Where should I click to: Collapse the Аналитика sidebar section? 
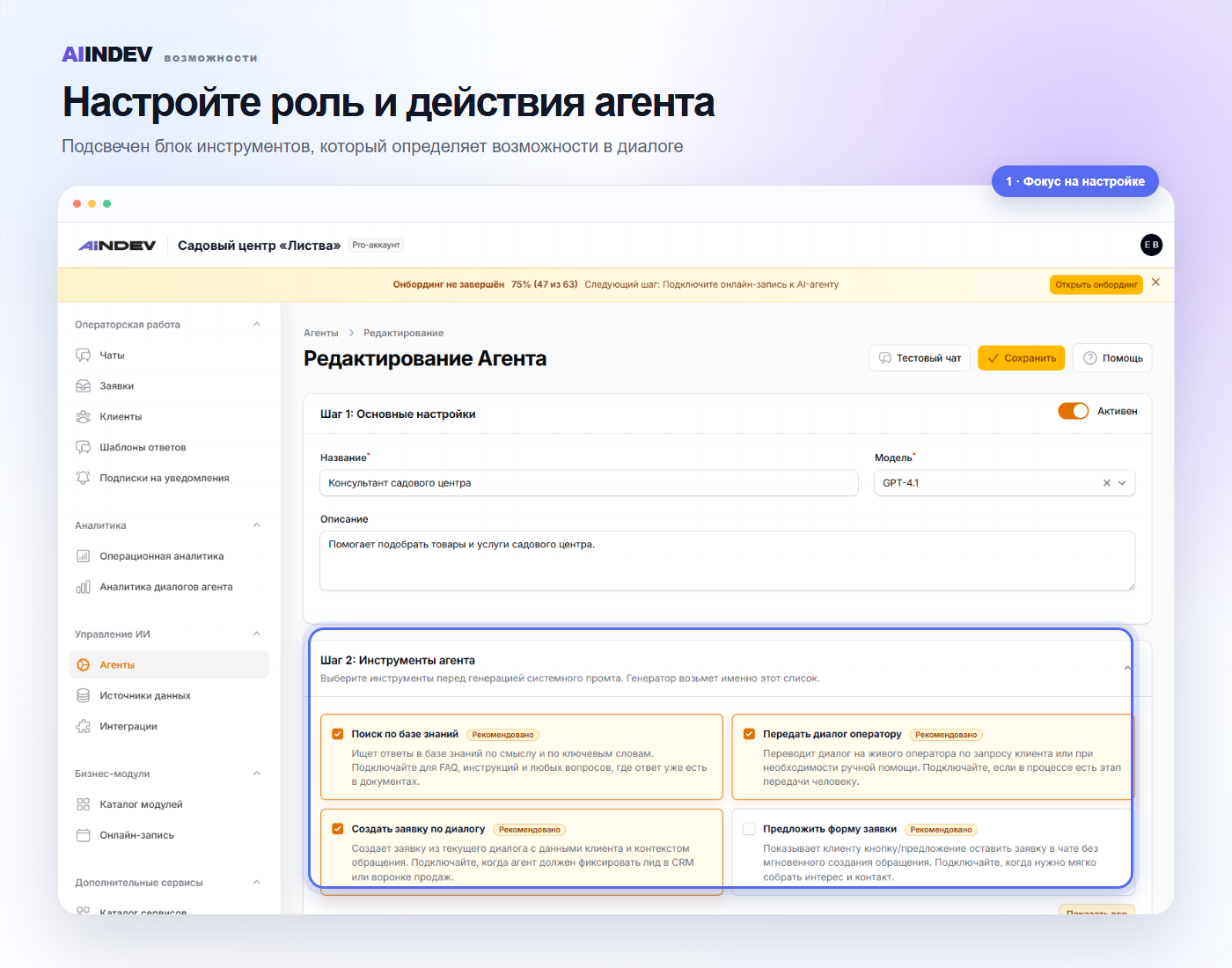tap(257, 525)
